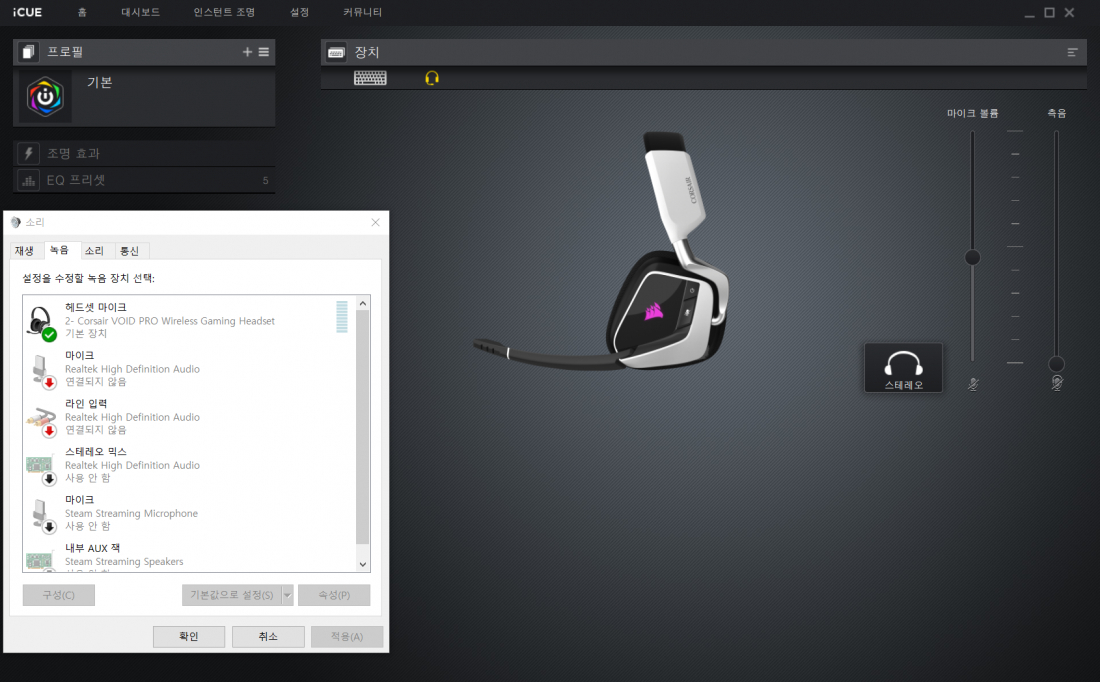The image size is (1100, 682).
Task: Toggle sidetone mute icon under 측음 slider
Action: 1057,383
